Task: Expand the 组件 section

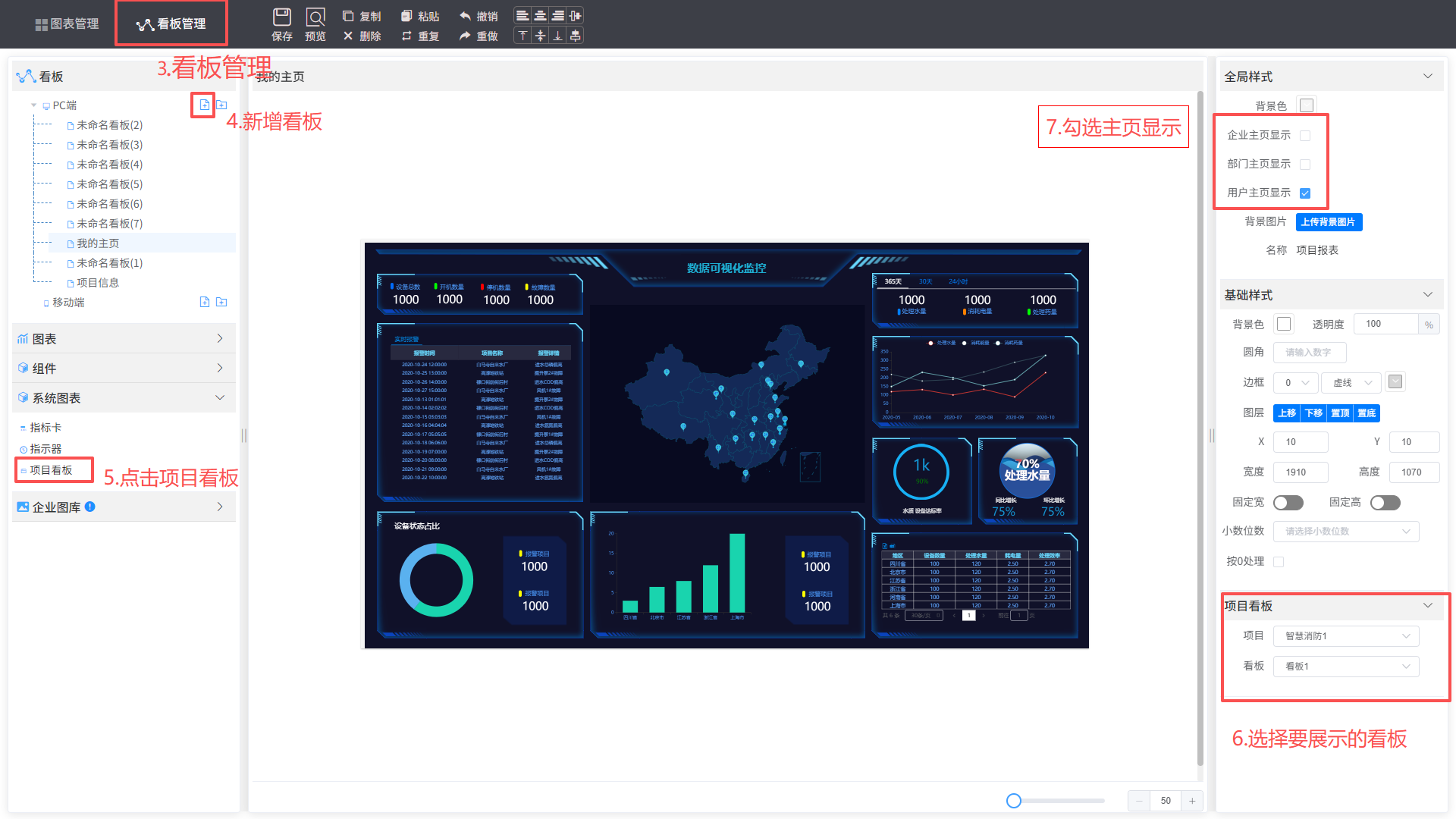Action: (x=124, y=369)
